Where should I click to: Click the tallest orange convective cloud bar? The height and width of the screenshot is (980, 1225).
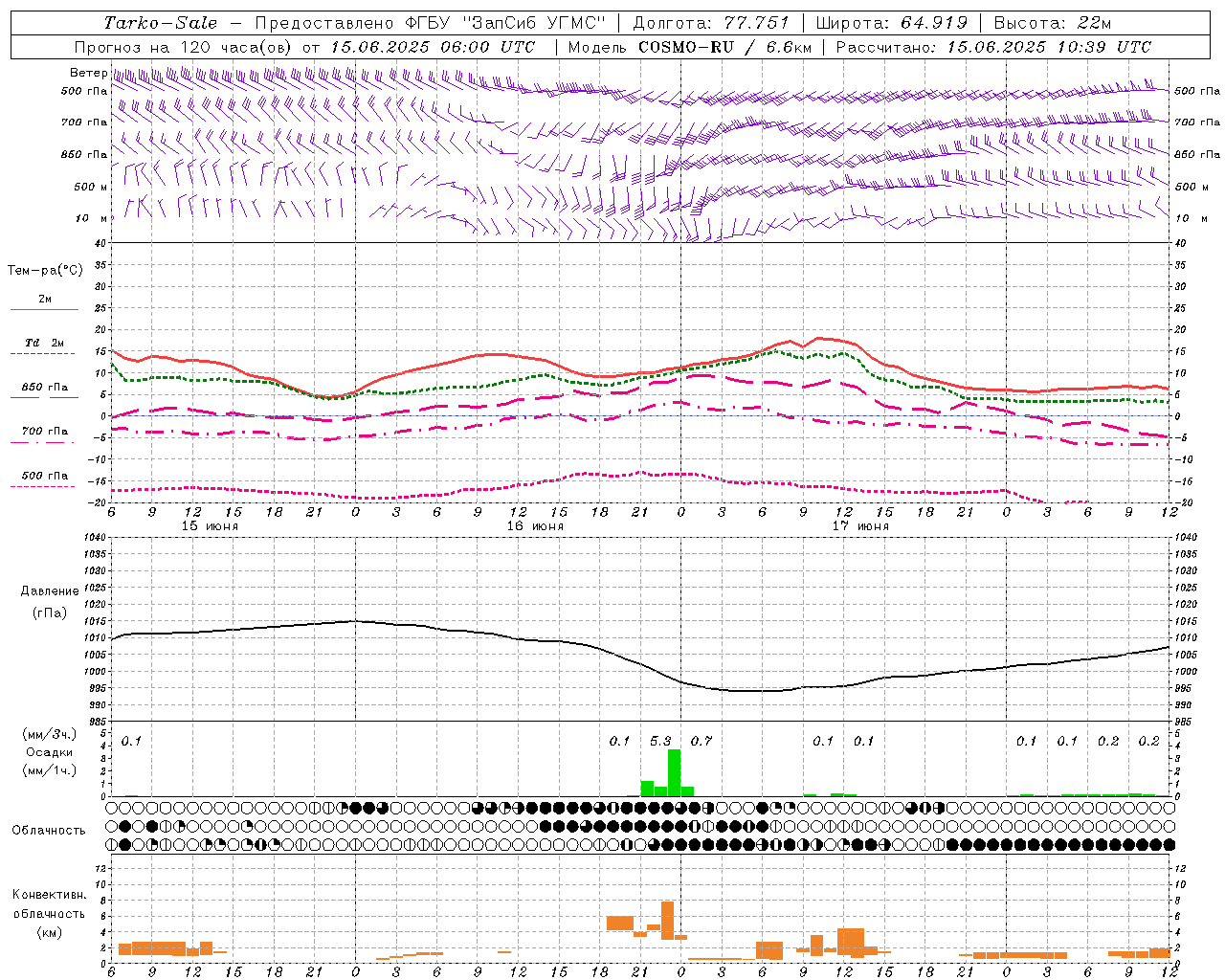pyautogui.click(x=667, y=920)
